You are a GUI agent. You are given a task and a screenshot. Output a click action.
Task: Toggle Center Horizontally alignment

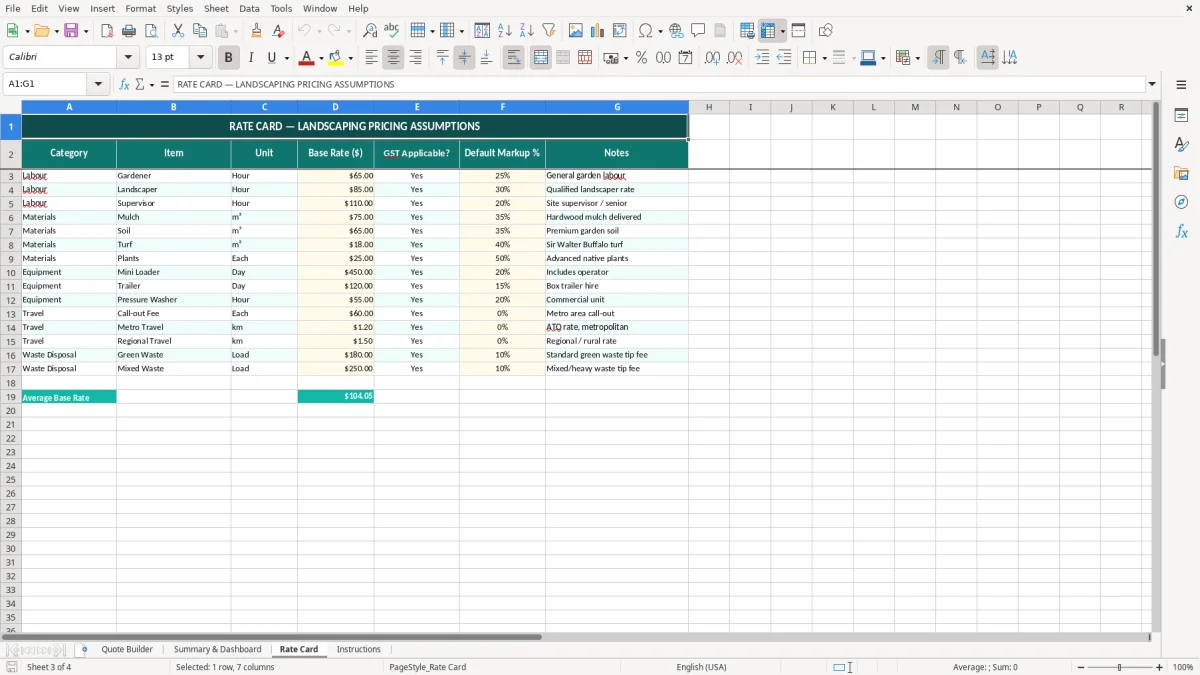393,58
